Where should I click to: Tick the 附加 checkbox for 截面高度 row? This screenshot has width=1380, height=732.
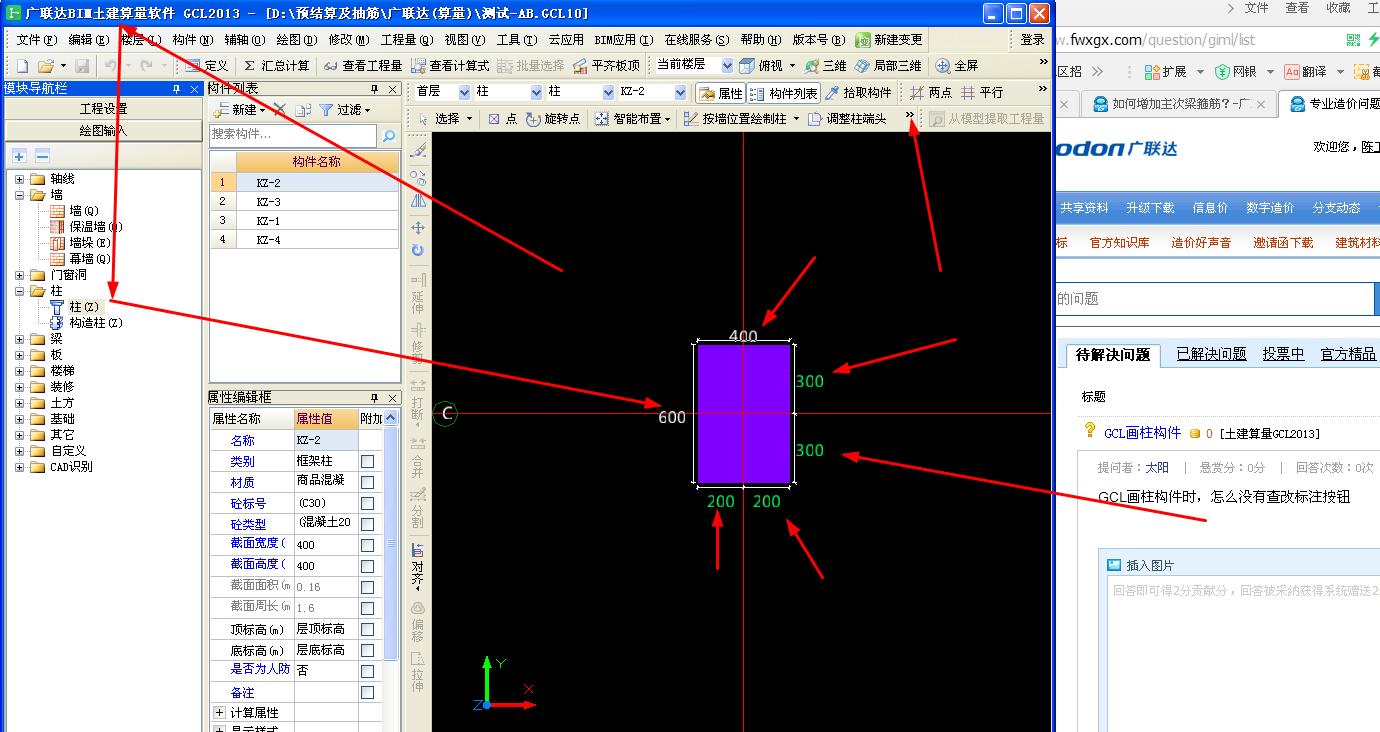[x=367, y=566]
